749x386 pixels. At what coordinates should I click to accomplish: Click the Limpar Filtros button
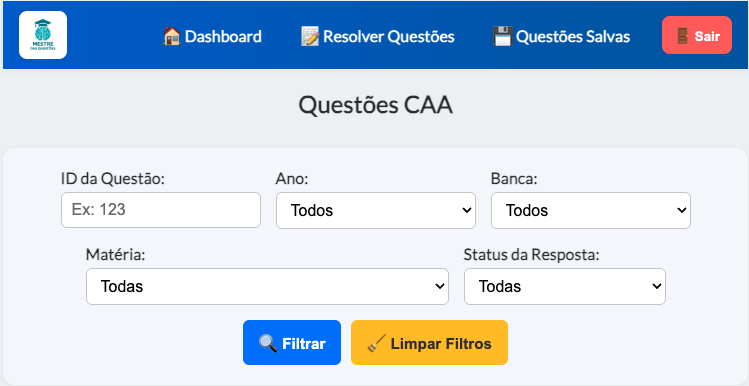coord(429,343)
